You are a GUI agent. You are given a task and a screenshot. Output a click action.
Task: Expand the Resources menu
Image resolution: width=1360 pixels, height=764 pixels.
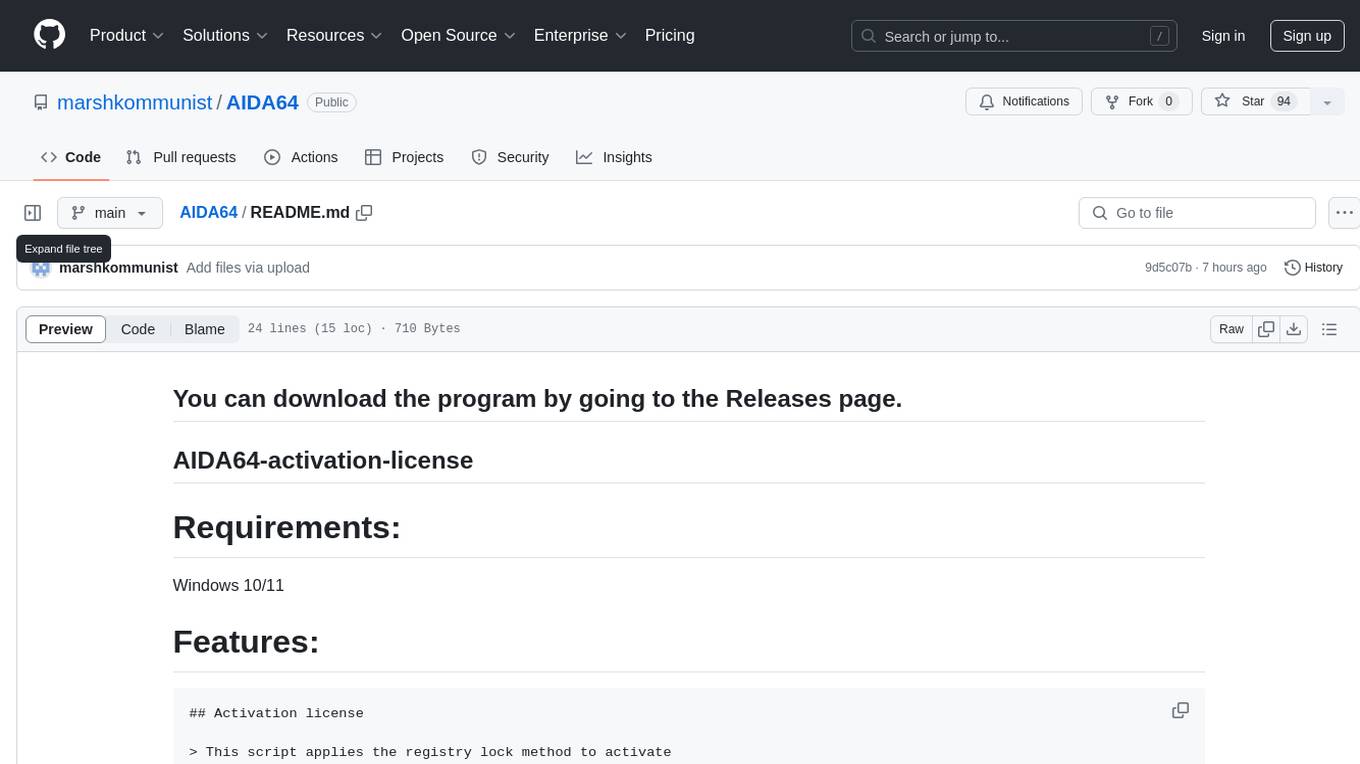(334, 35)
